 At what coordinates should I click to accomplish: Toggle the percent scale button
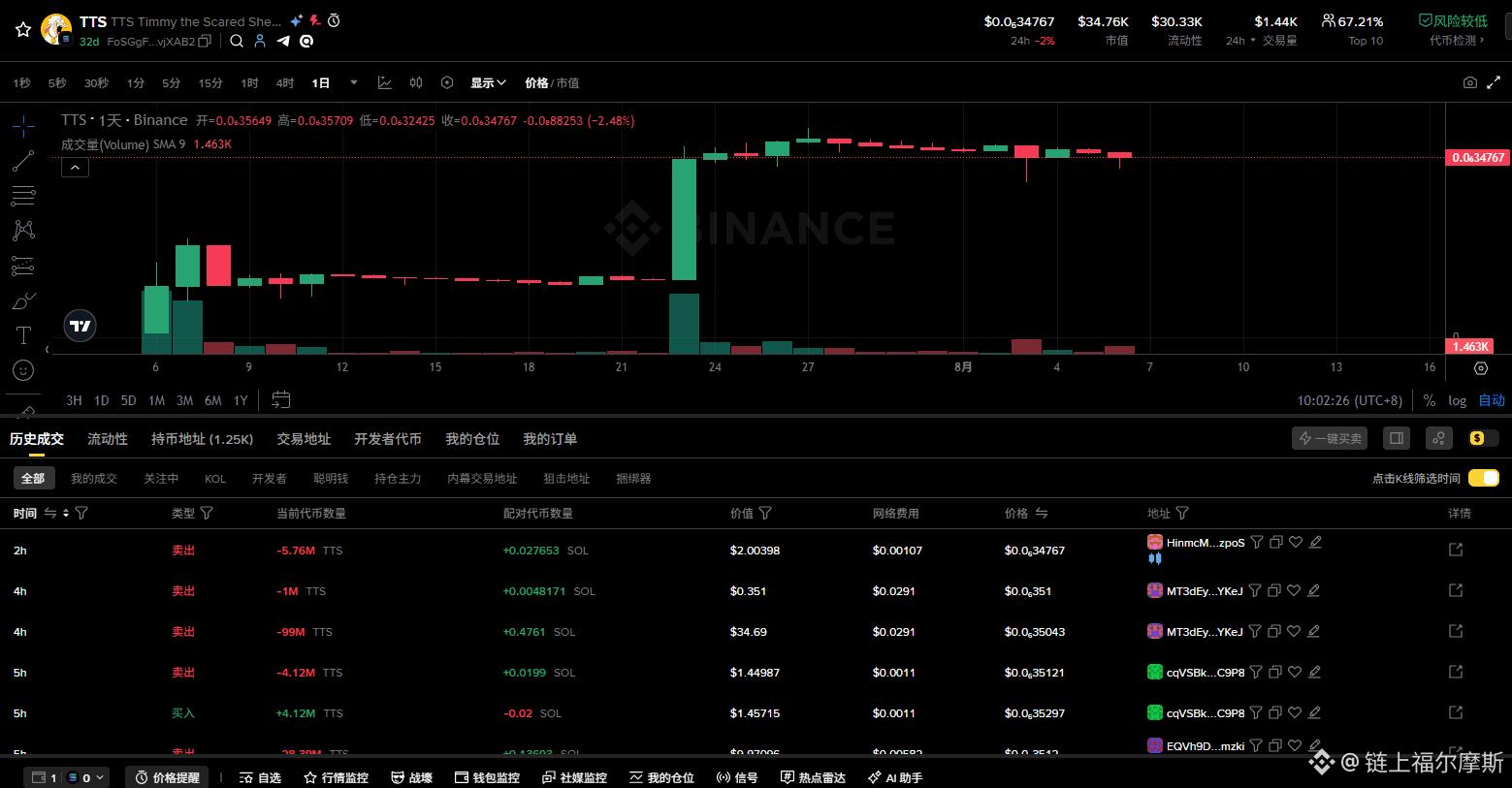pyautogui.click(x=1429, y=400)
